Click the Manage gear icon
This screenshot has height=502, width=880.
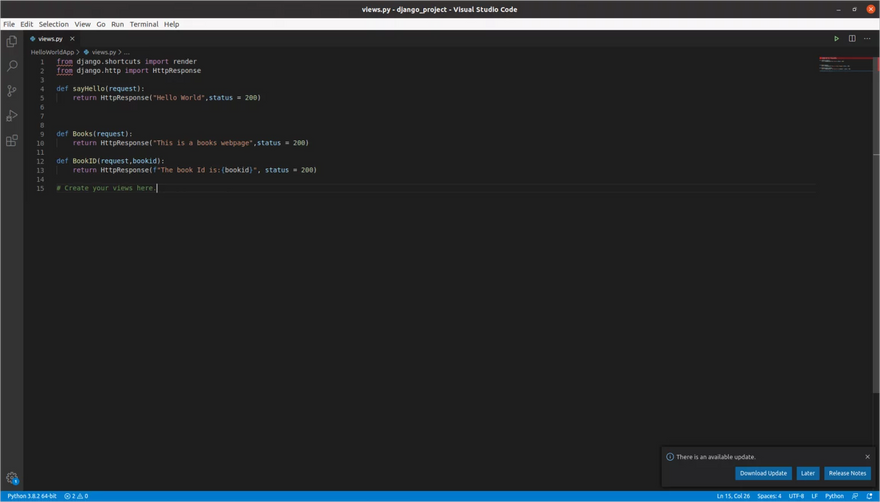12,478
